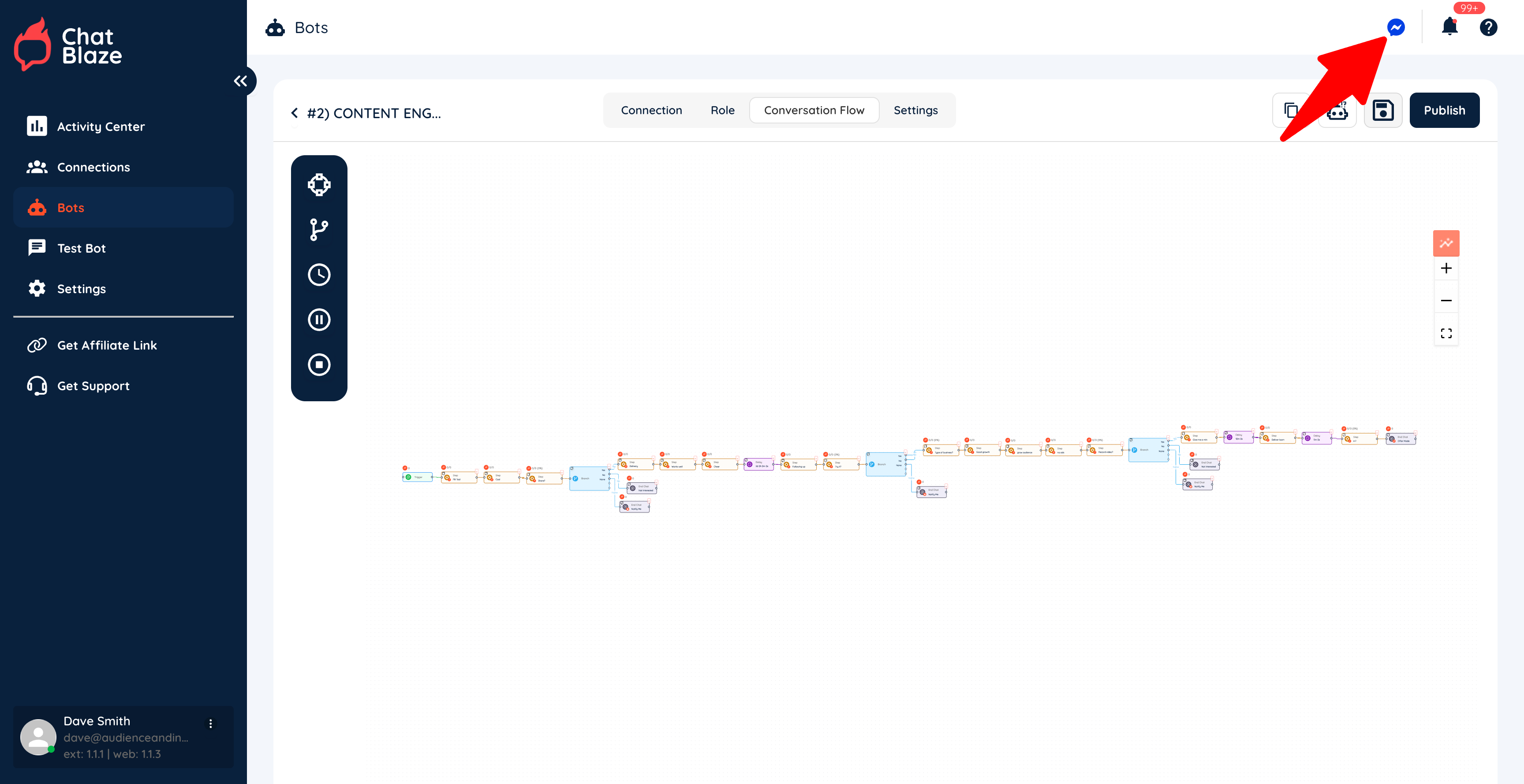Toggle the orange analytics chart button

click(1446, 243)
